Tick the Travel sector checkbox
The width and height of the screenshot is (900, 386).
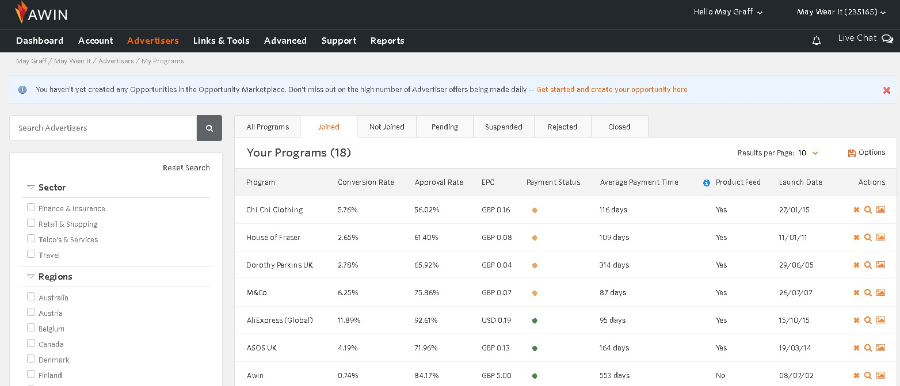pyautogui.click(x=31, y=254)
